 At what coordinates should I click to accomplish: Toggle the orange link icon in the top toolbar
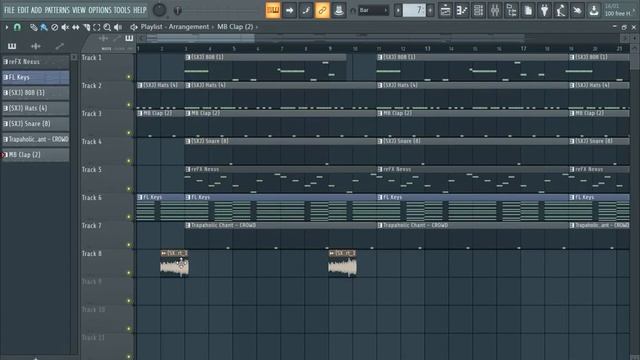tap(322, 10)
